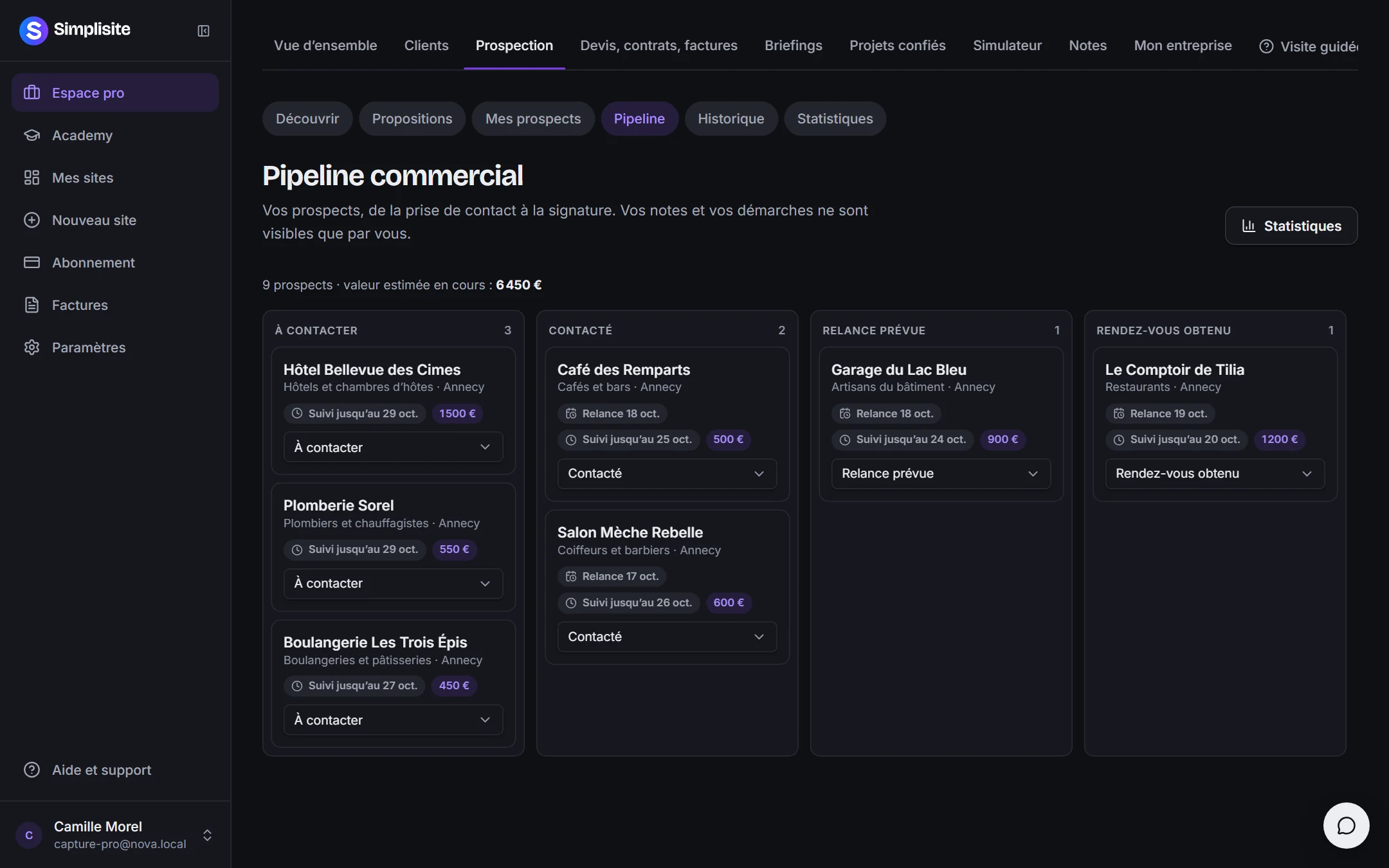This screenshot has width=1389, height=868.
Task: Click the Paramètres gear icon
Action: coord(32,347)
